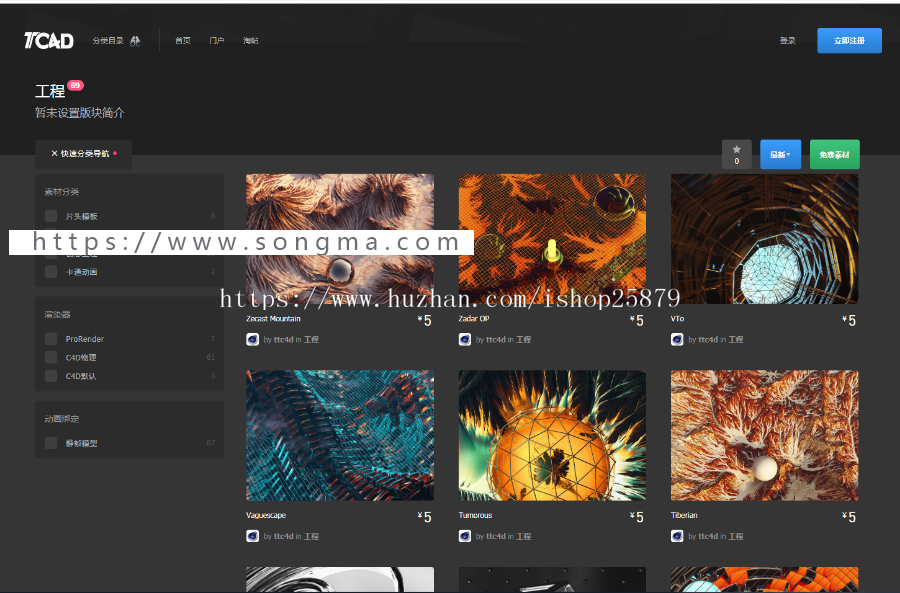
Task: Check the C4D物理 renderer checkbox
Action: (51, 357)
